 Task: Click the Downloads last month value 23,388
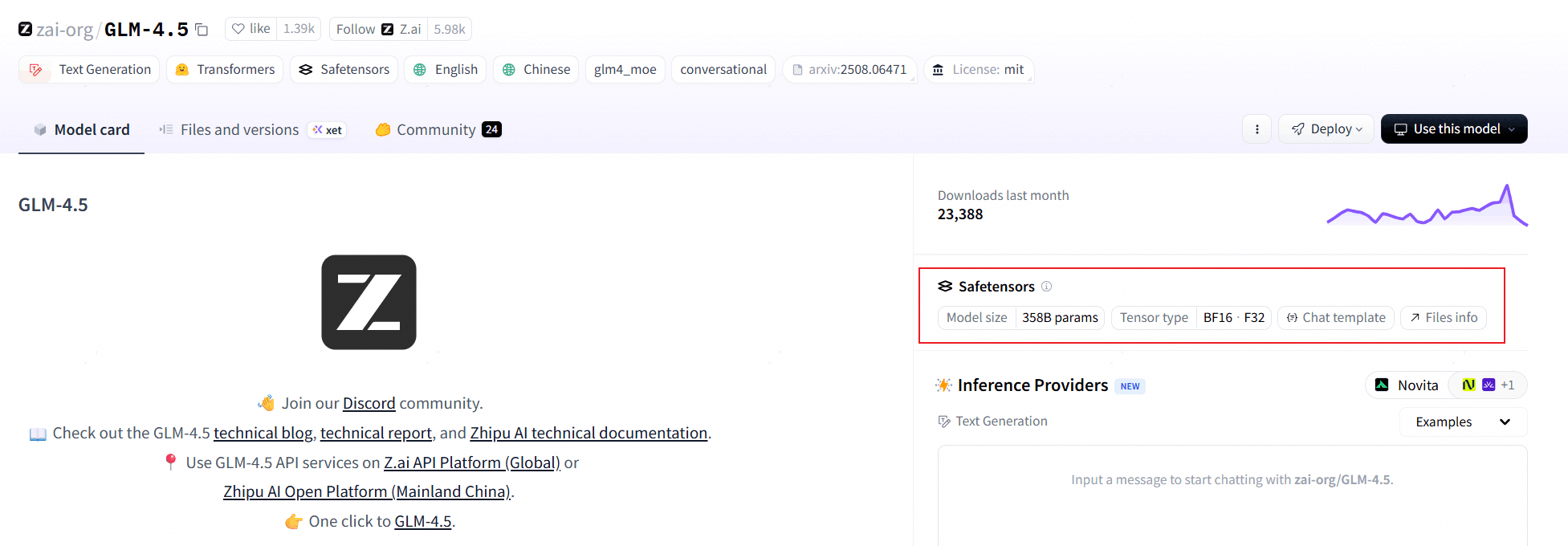pyautogui.click(x=960, y=214)
